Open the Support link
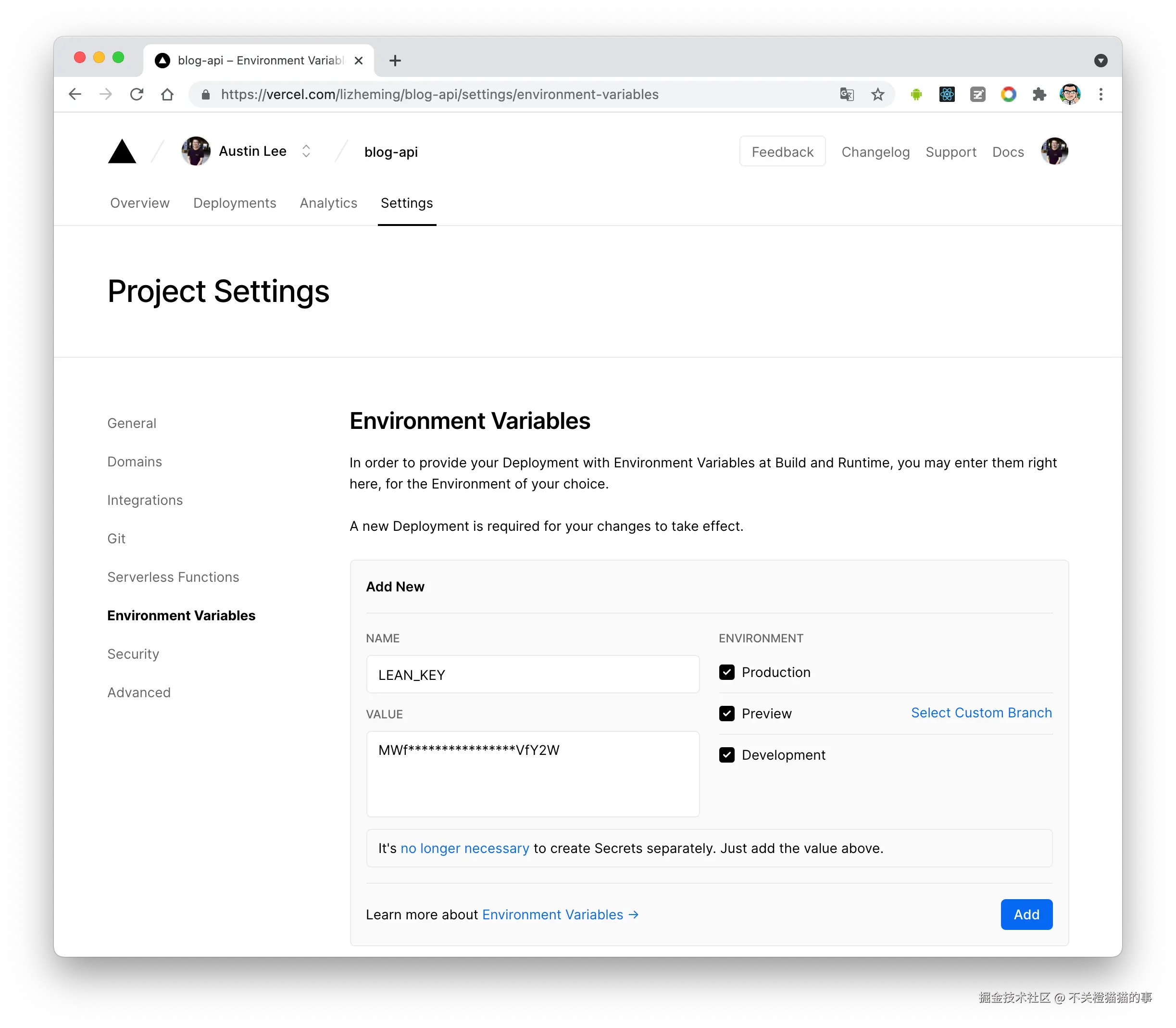This screenshot has height=1028, width=1176. [951, 152]
